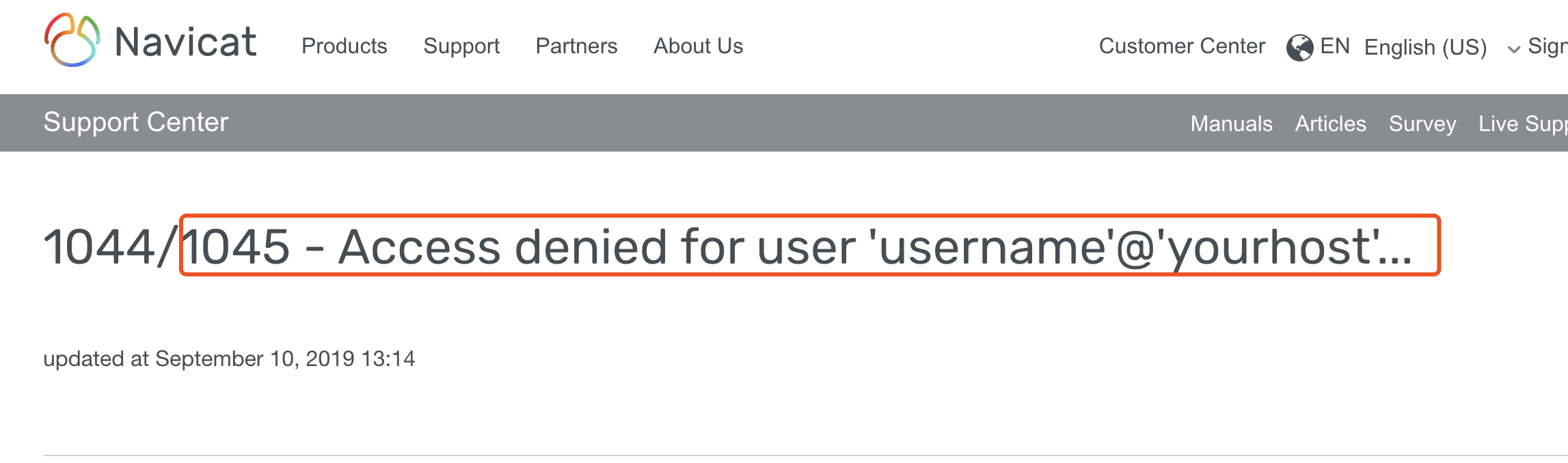The width and height of the screenshot is (1568, 463).
Task: Open Manuals in Support Center bar
Action: click(x=1232, y=124)
